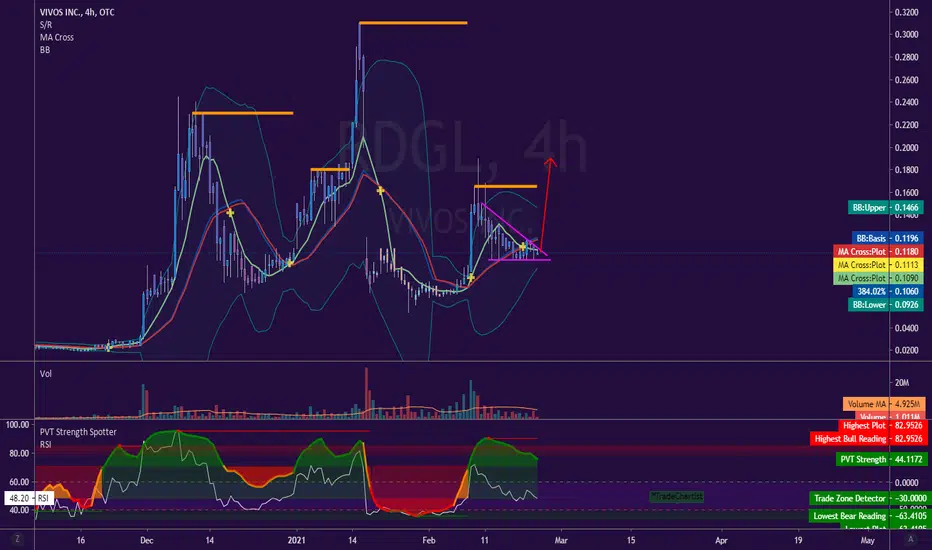The image size is (932, 550).
Task: Click the Dec date on the time axis
Action: coord(147,540)
